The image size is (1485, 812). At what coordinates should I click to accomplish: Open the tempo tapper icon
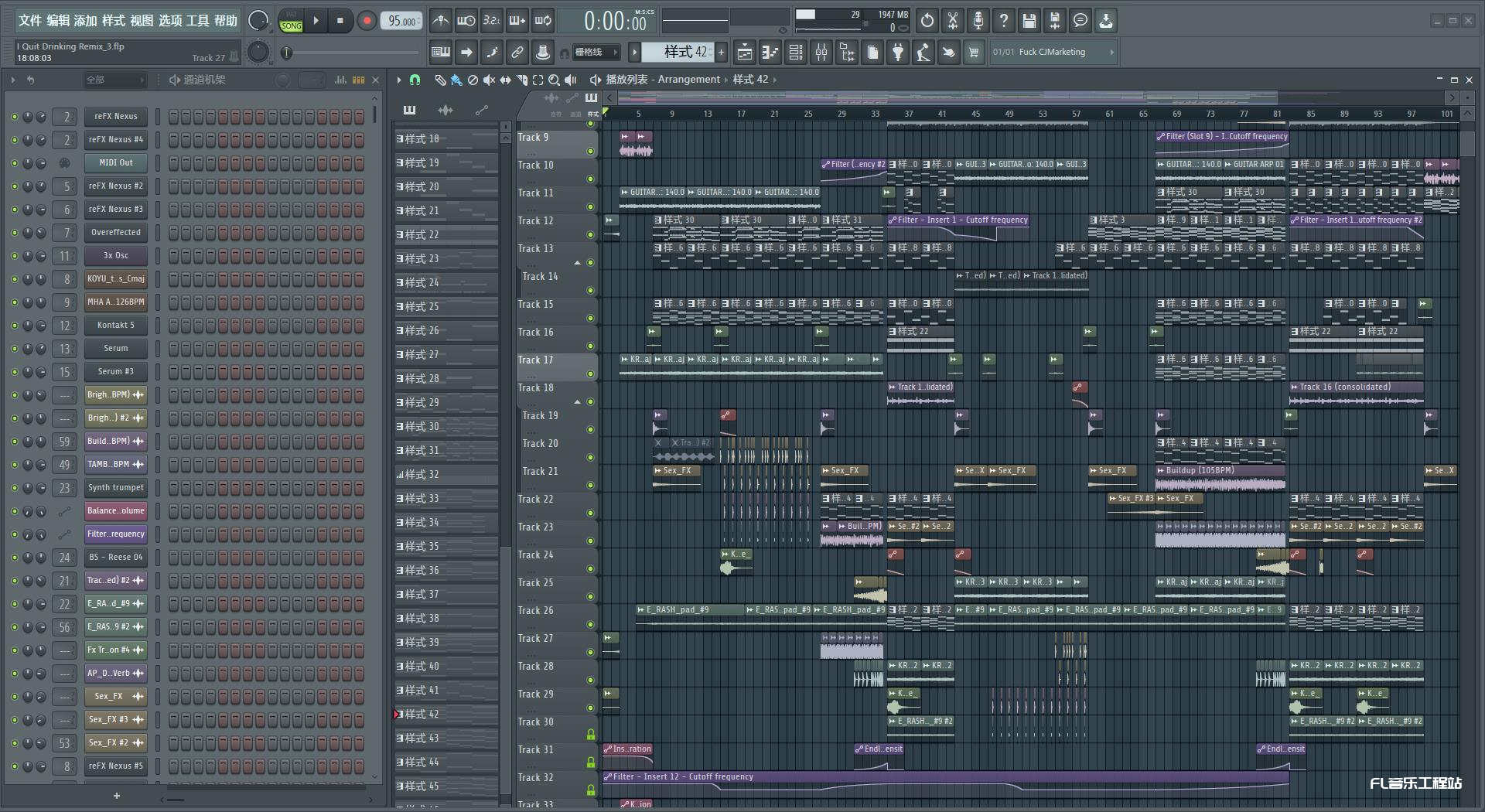[x=923, y=53]
